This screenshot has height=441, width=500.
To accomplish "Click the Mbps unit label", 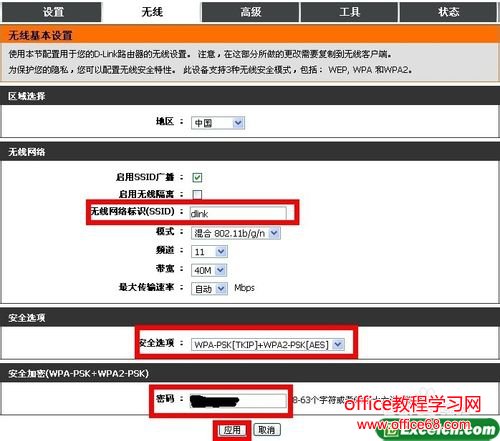I will (x=244, y=288).
